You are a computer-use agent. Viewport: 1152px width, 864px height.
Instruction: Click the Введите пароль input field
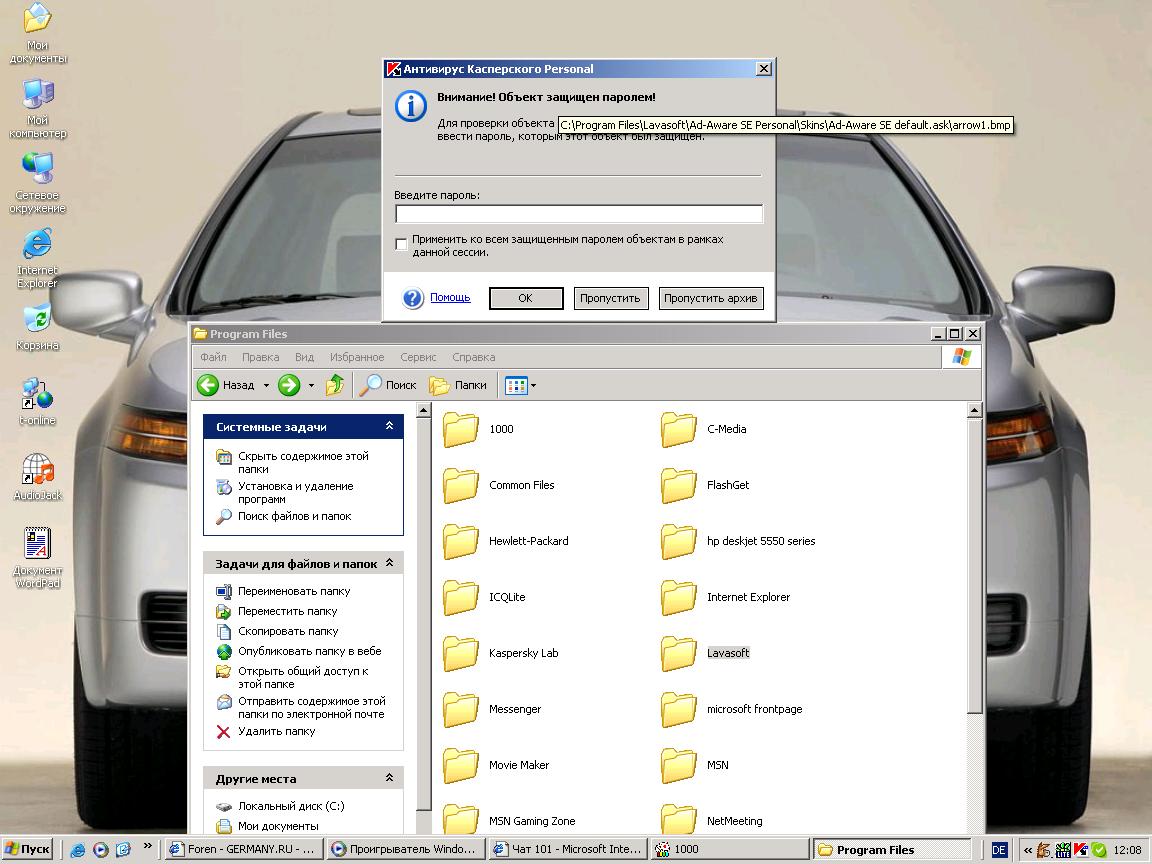click(x=579, y=214)
